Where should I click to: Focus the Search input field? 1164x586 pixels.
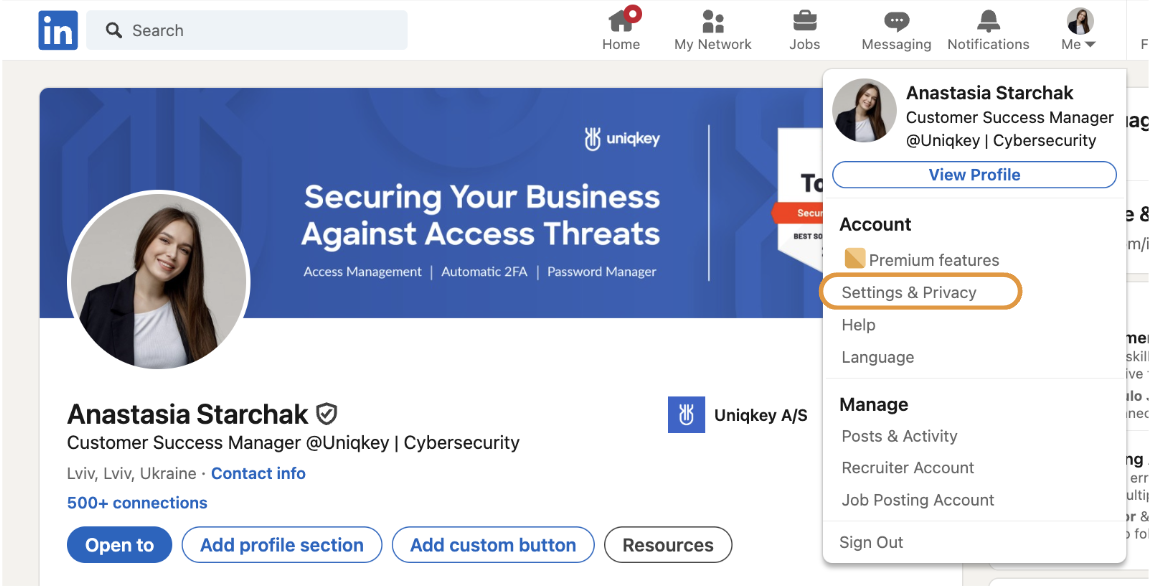tap(246, 30)
